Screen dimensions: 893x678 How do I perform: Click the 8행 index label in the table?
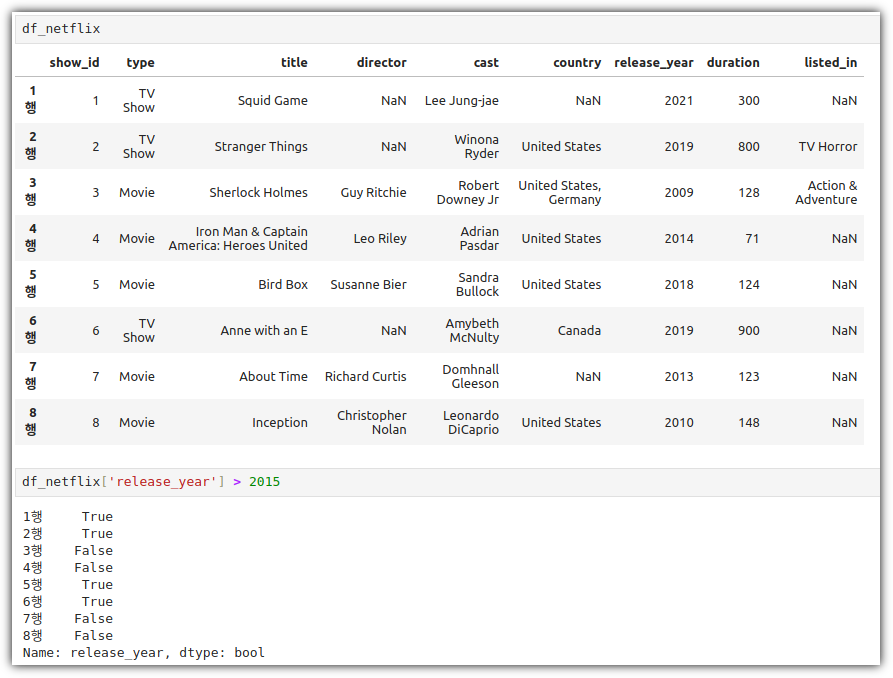click(x=32, y=421)
